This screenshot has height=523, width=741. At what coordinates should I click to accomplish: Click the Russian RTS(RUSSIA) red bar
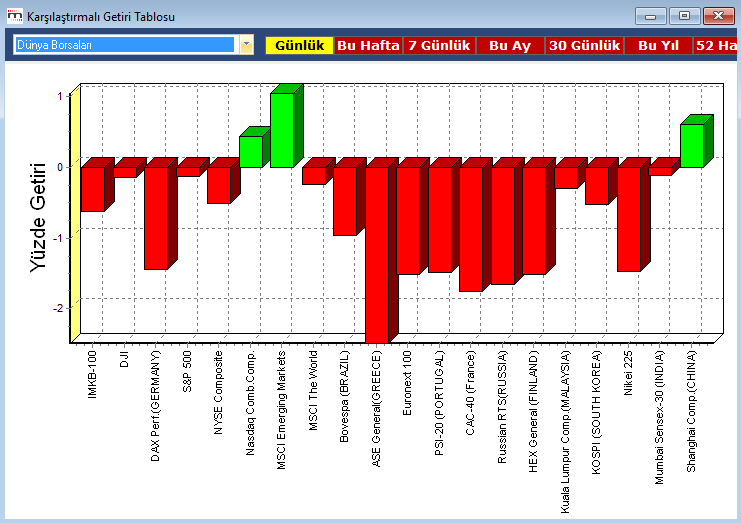coord(503,226)
